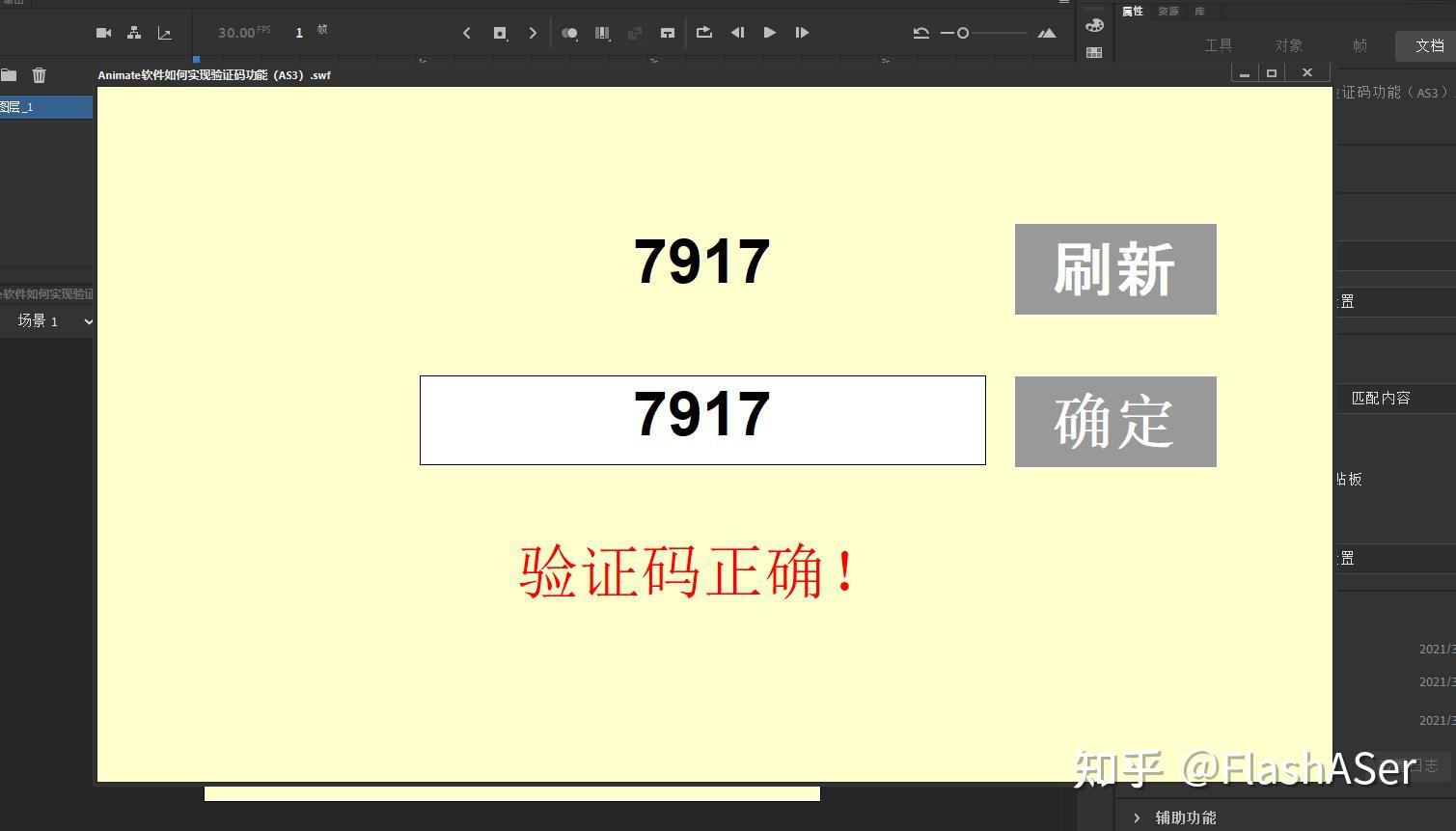This screenshot has height=831, width=1456.
Task: Click the previous keyframe arrow
Action: tap(467, 32)
